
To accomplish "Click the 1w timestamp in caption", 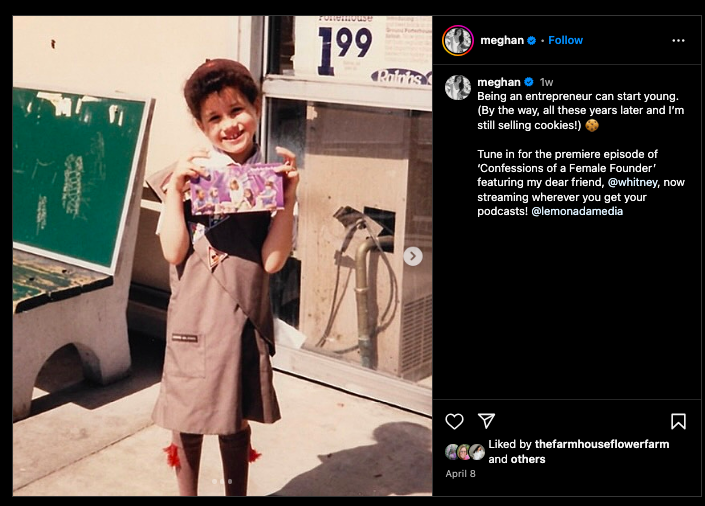I will pyautogui.click(x=546, y=82).
